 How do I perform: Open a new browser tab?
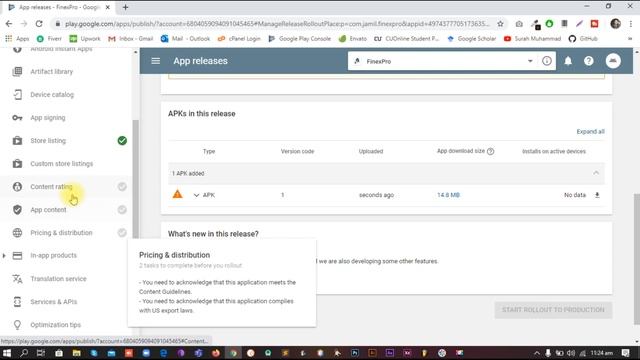click(125, 7)
